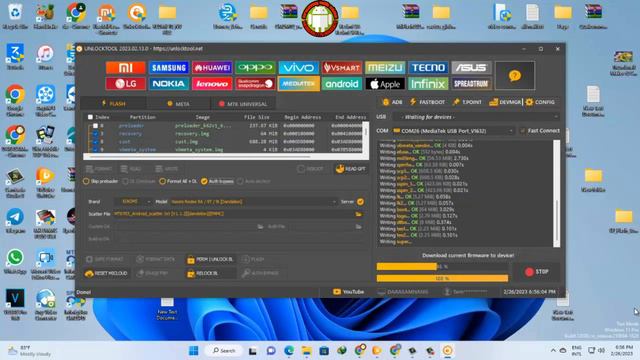Screen dimensions: 640x360
Task: Toggle the Fast Connect checkbox
Action: click(522, 131)
